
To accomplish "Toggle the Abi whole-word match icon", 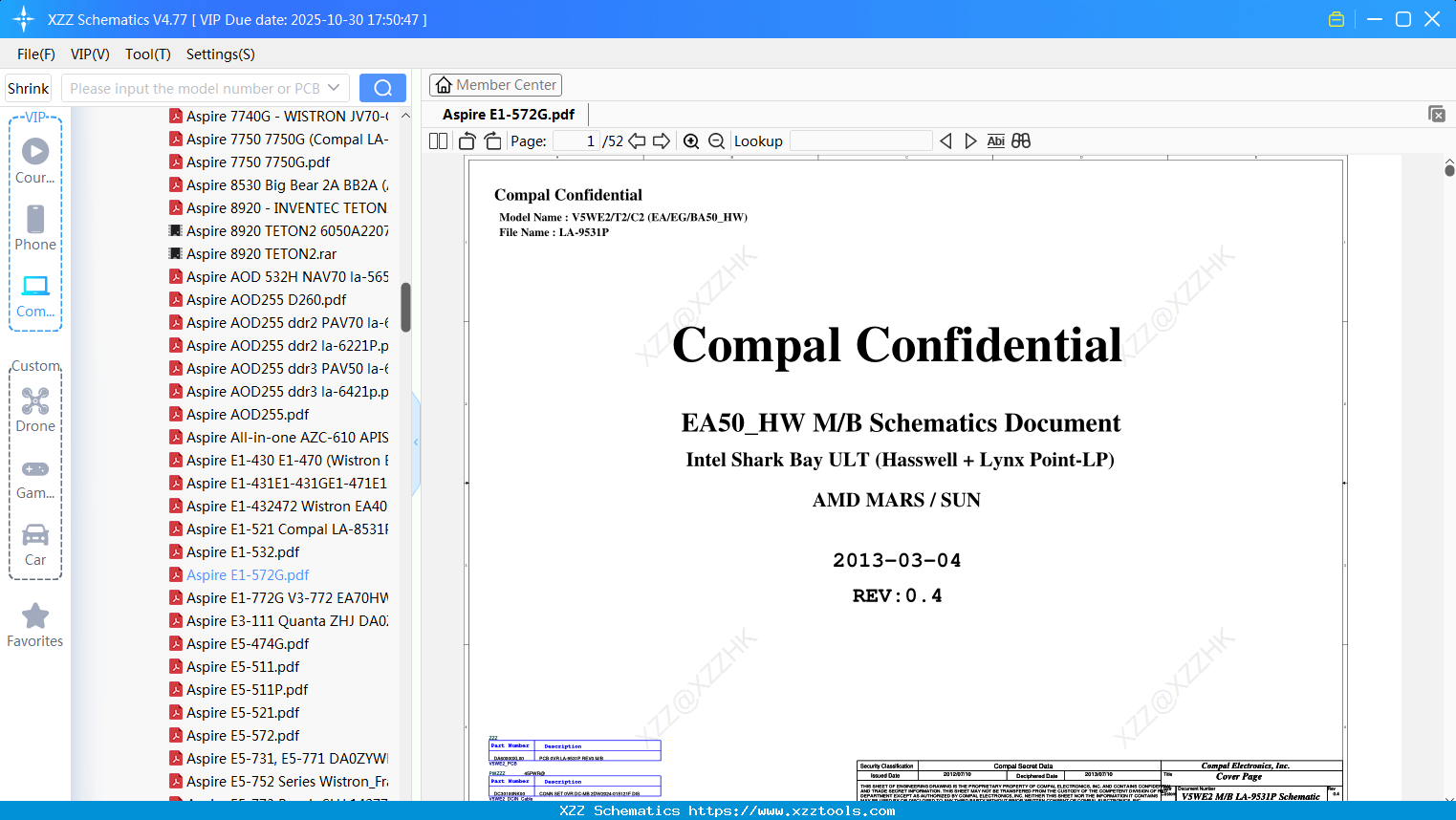I will click(x=996, y=141).
